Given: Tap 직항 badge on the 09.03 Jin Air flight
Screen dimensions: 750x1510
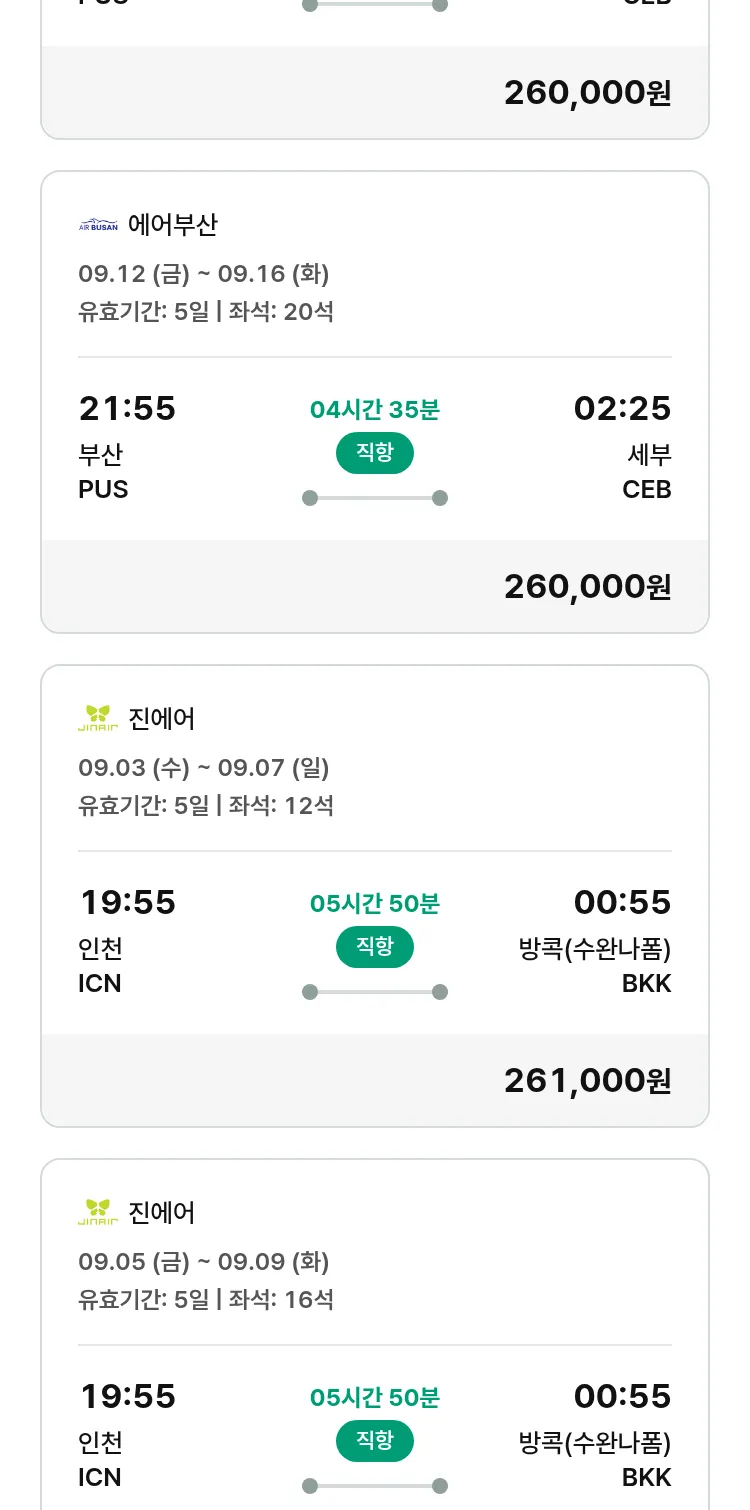Looking at the screenshot, I should (375, 947).
